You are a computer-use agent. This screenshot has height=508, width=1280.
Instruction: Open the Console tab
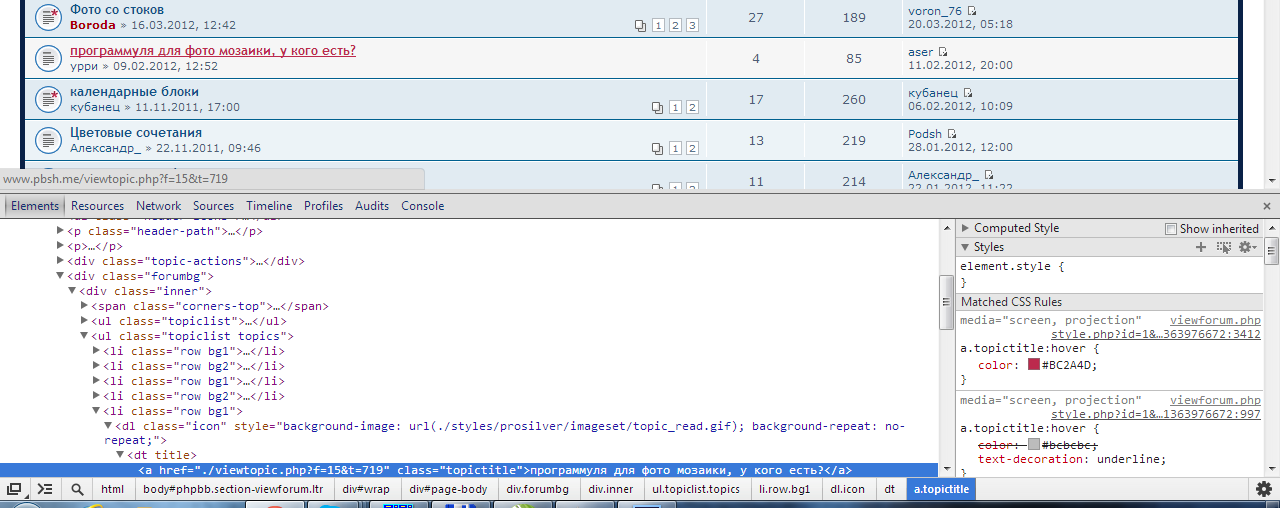(422, 206)
